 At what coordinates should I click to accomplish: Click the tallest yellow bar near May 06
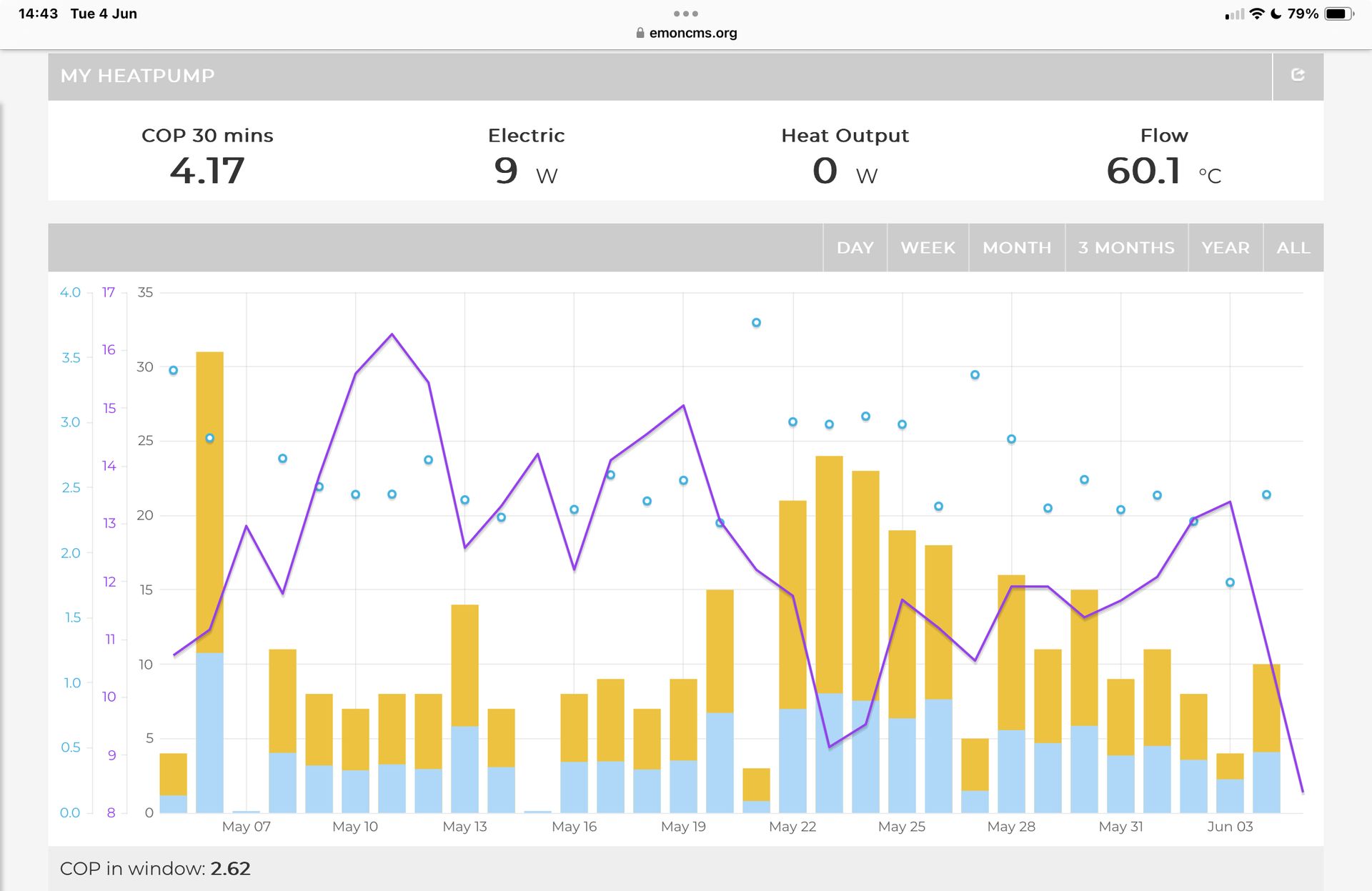(x=209, y=500)
